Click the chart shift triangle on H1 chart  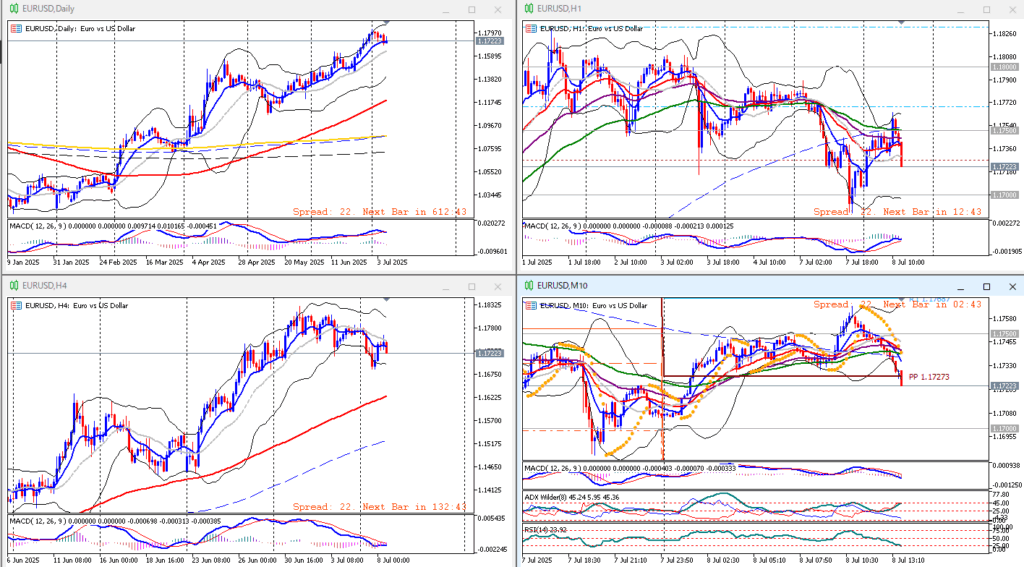[902, 23]
